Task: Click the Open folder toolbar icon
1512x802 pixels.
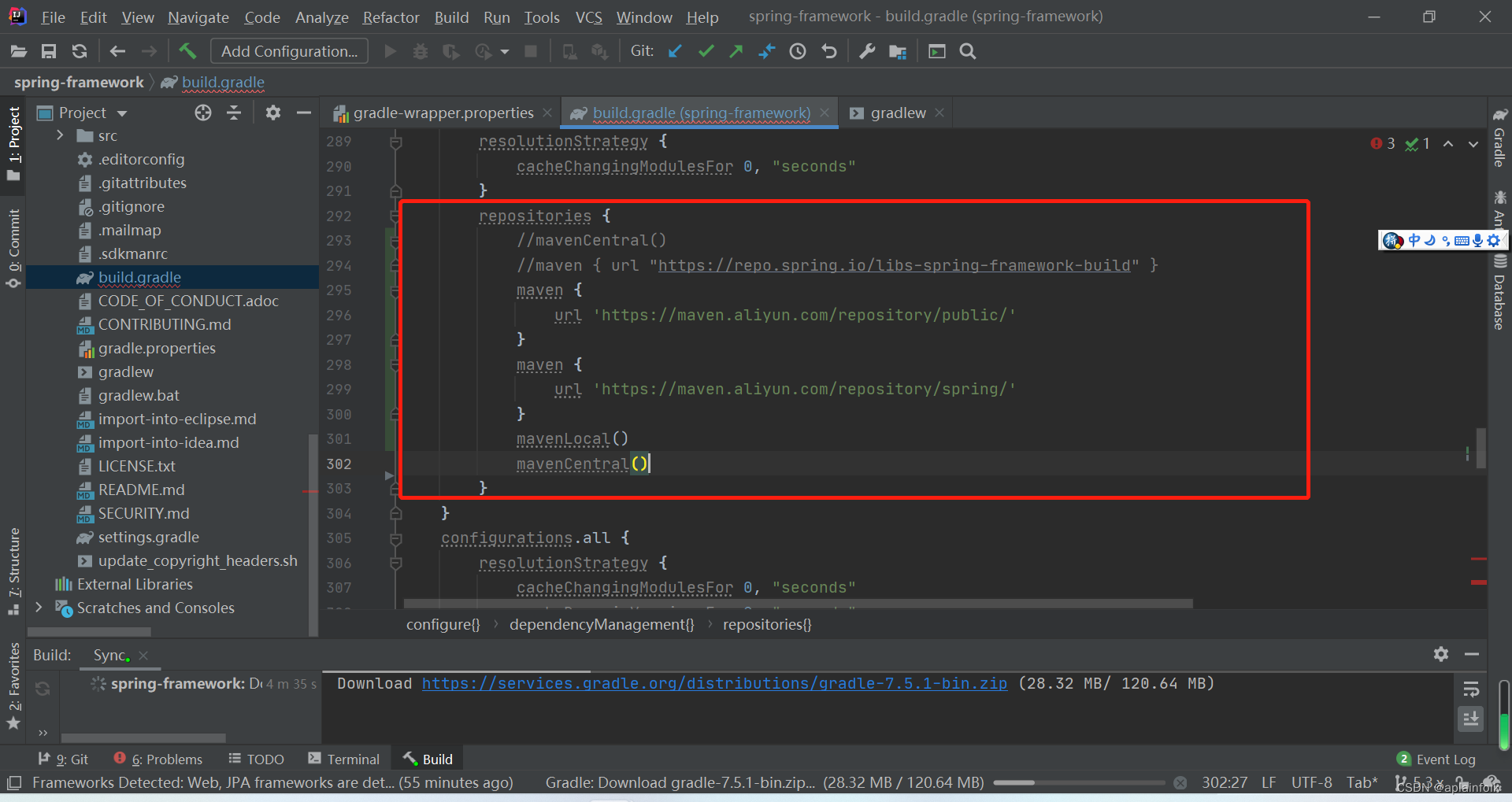Action: 19,51
